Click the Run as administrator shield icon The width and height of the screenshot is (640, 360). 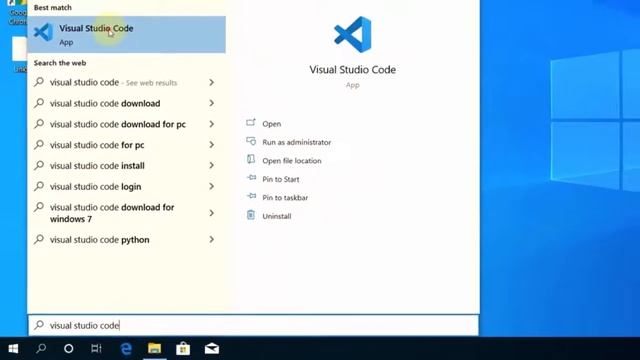[x=251, y=141]
